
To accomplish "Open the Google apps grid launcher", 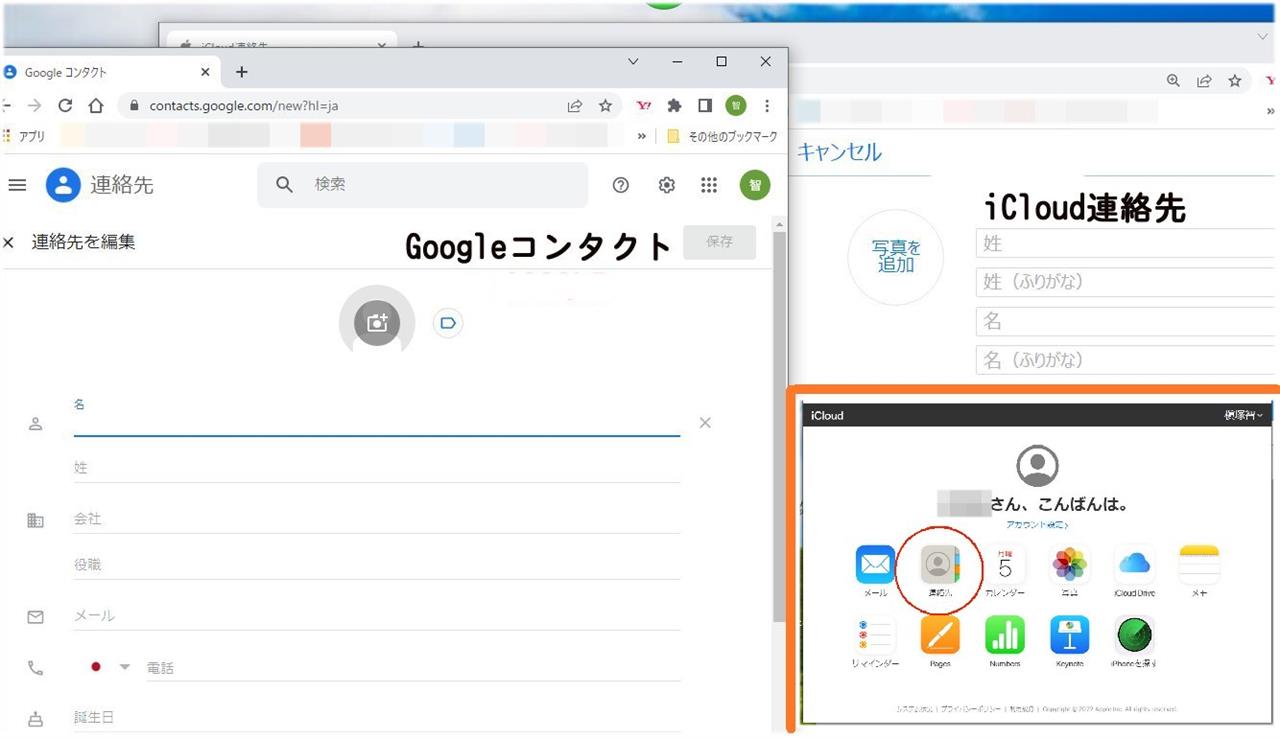I will coord(709,185).
